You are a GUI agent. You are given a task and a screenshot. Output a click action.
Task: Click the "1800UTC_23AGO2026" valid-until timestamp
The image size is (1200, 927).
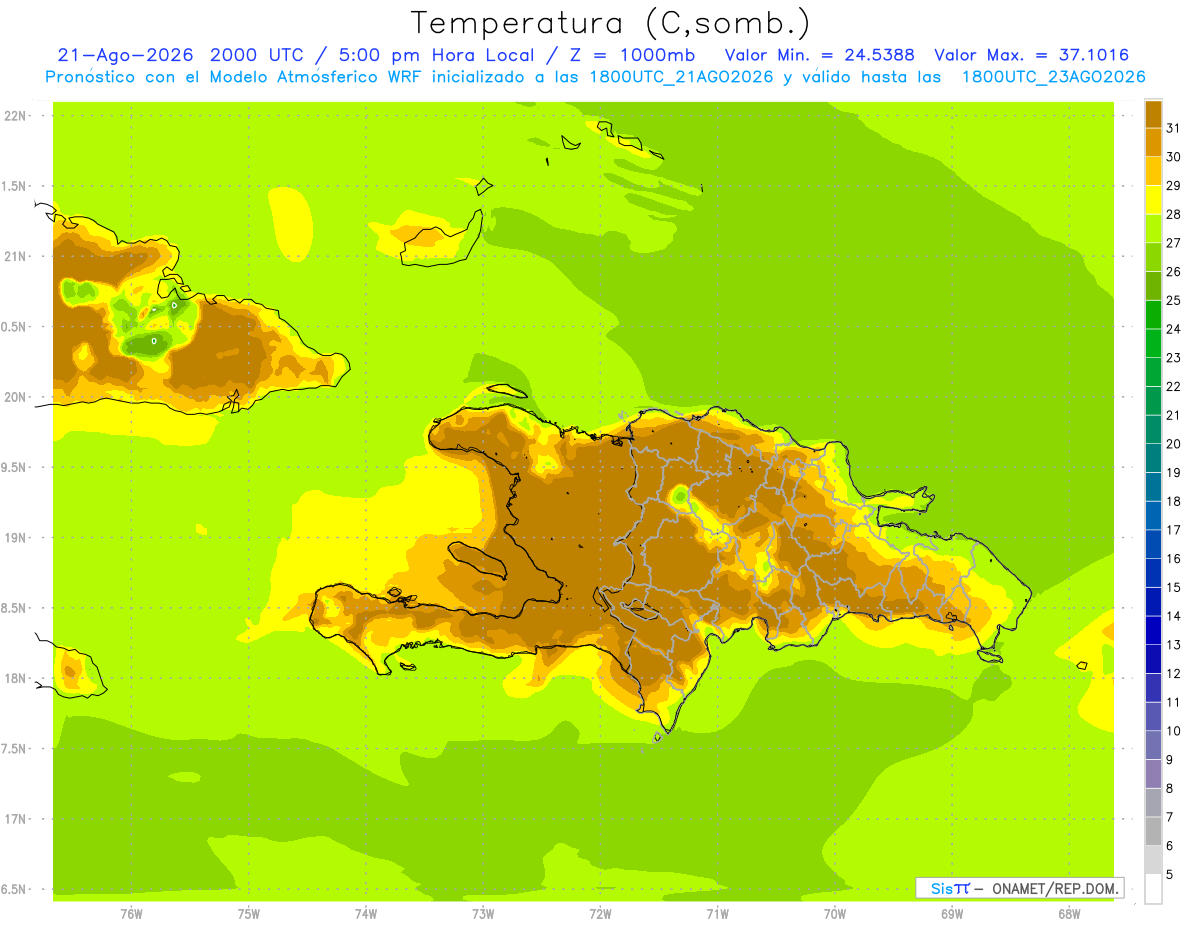coord(1054,77)
